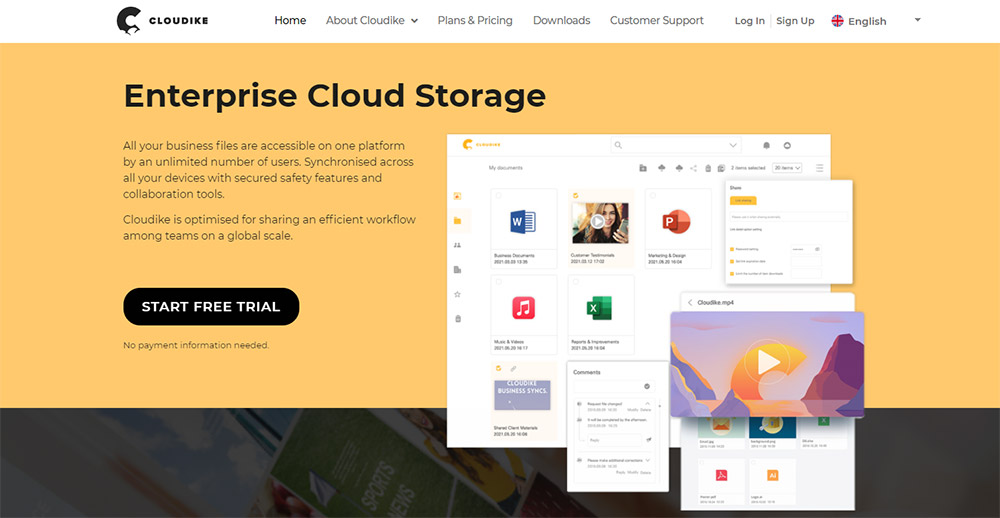Click the new folder toolbar icon
Image resolution: width=1000 pixels, height=518 pixels.
click(x=643, y=168)
